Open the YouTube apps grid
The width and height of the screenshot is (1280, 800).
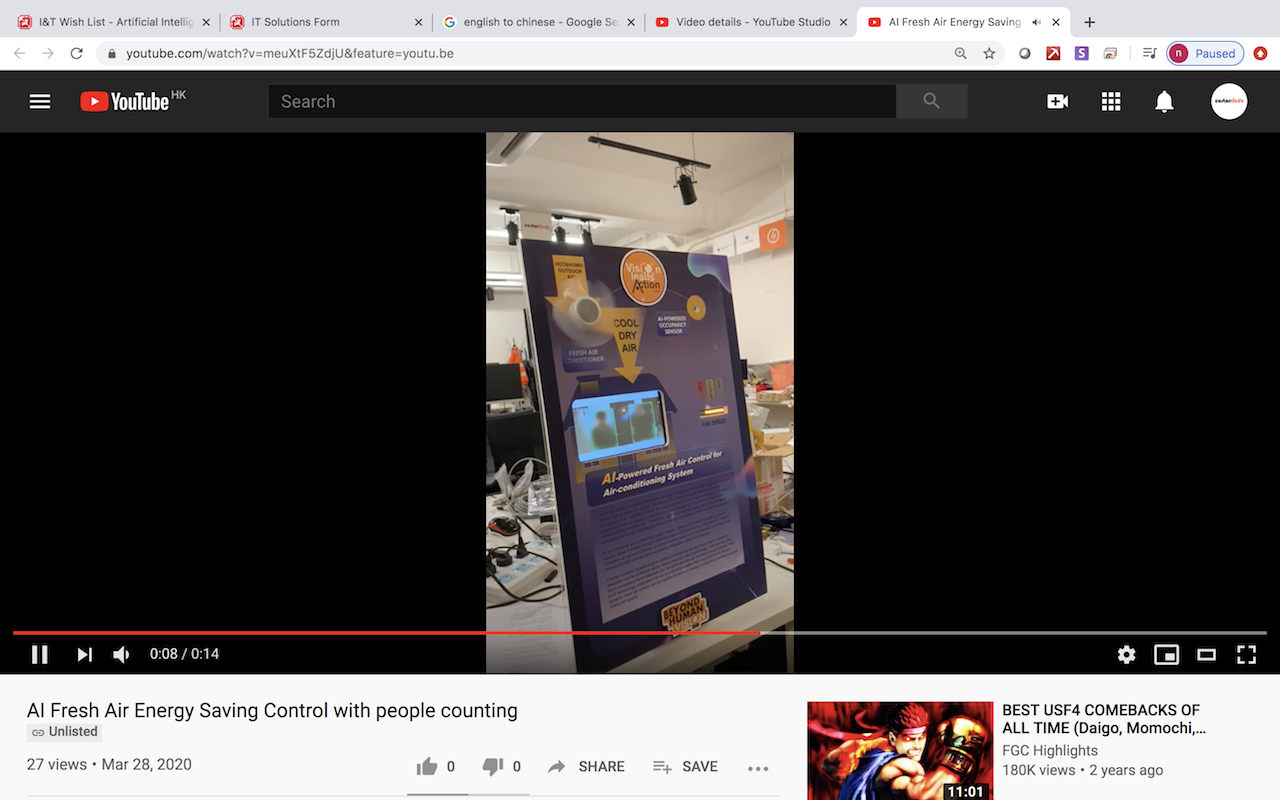point(1111,101)
